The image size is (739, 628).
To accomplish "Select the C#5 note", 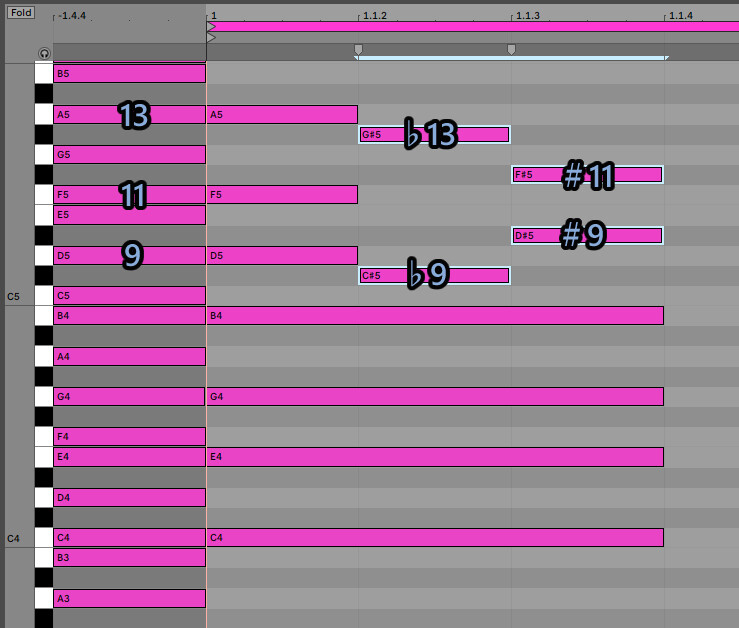I will [434, 275].
